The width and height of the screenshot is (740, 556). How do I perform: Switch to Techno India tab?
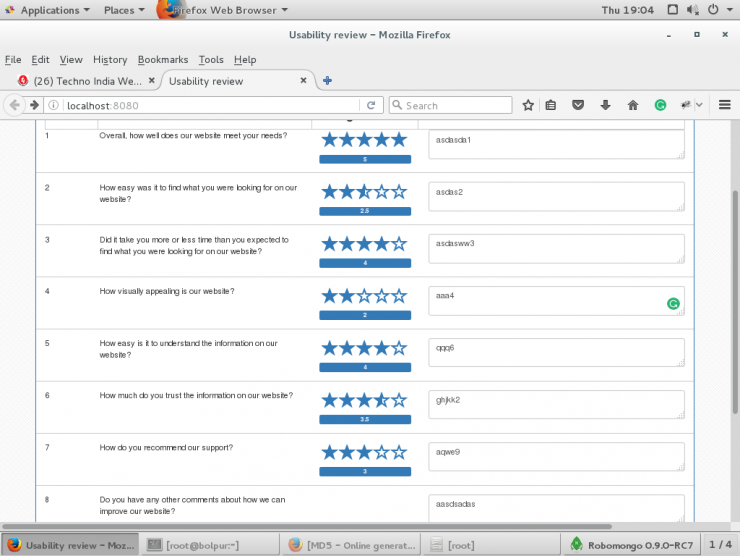tap(86, 81)
